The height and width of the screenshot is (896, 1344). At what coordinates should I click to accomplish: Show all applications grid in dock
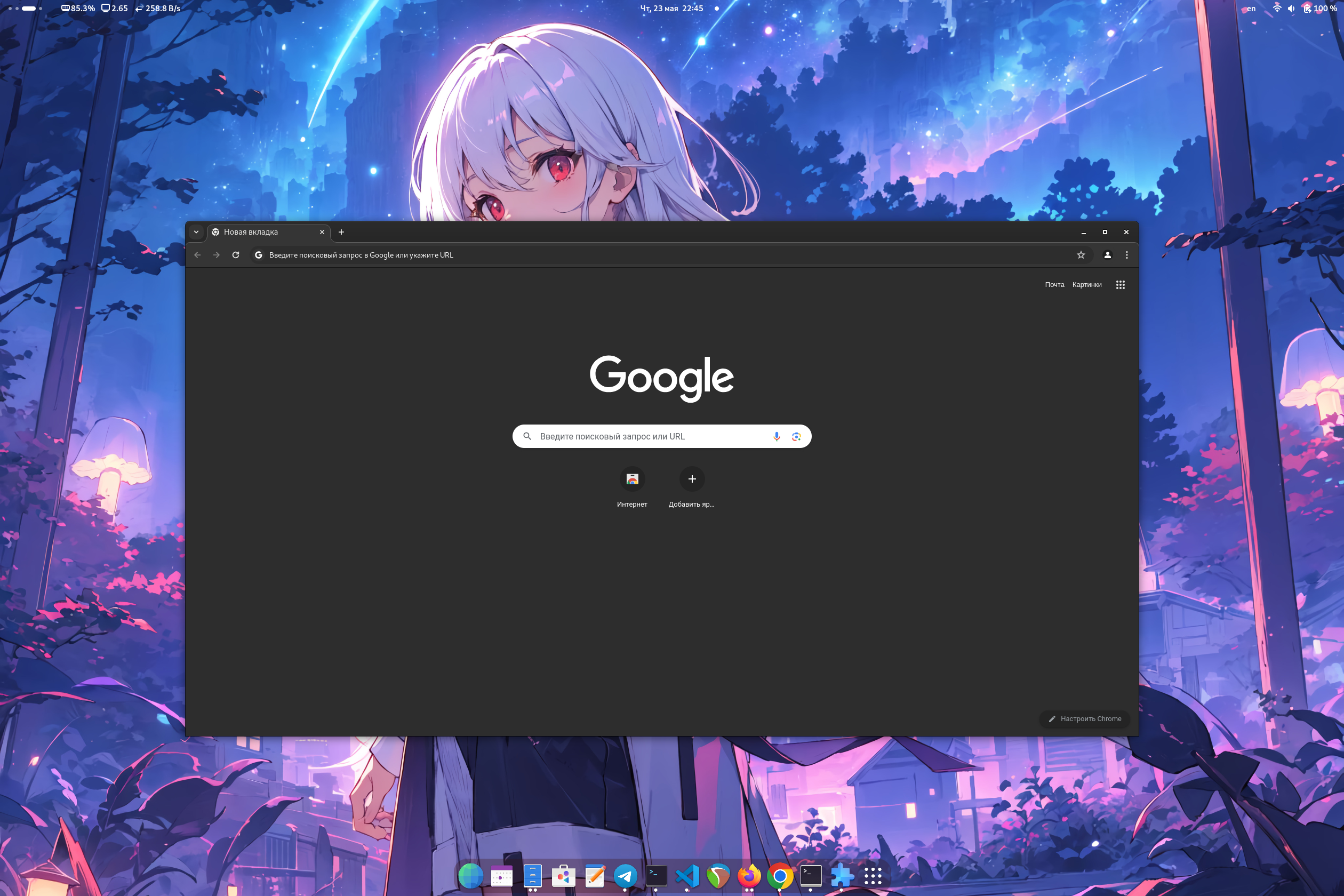[x=873, y=875]
